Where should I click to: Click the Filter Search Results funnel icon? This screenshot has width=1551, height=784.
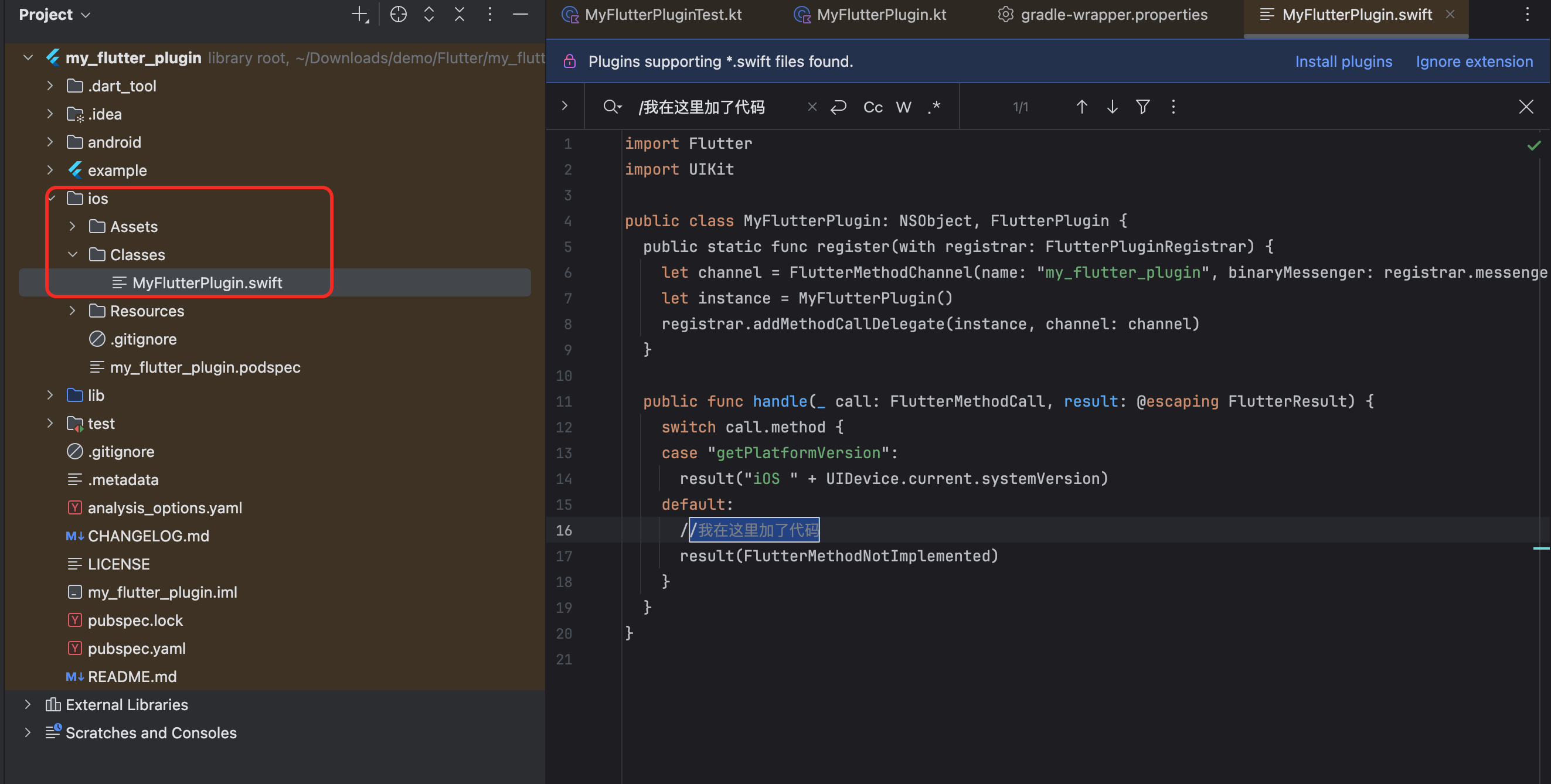click(x=1142, y=107)
